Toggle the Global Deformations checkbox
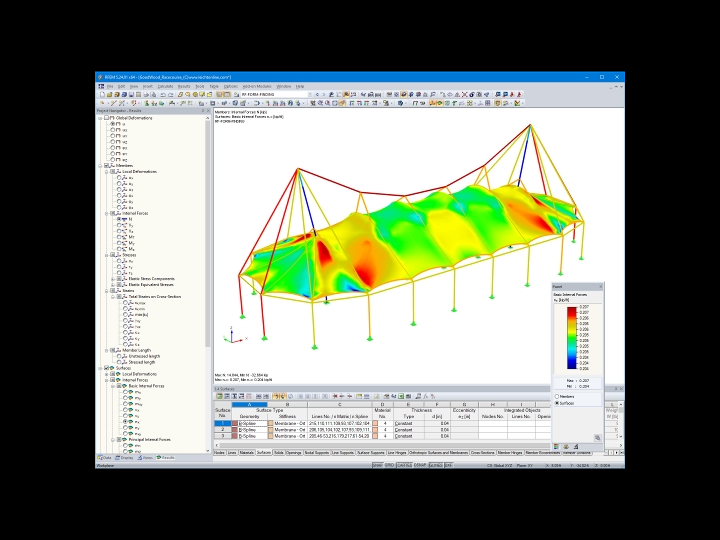The image size is (720, 540). (x=106, y=118)
